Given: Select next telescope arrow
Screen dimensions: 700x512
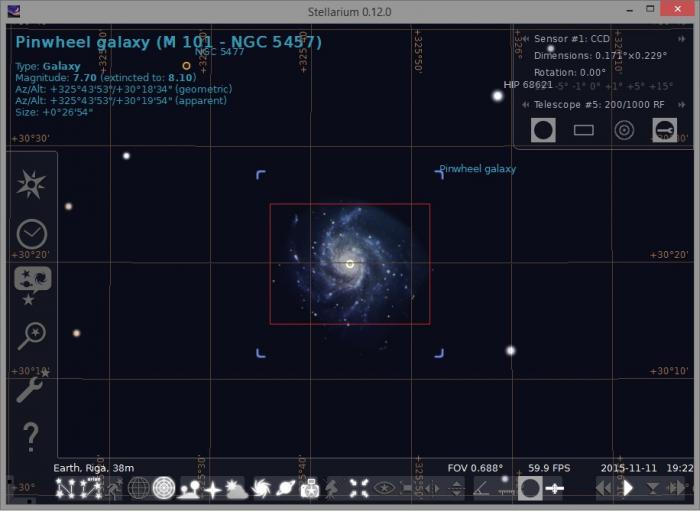Looking at the screenshot, I should 681,104.
